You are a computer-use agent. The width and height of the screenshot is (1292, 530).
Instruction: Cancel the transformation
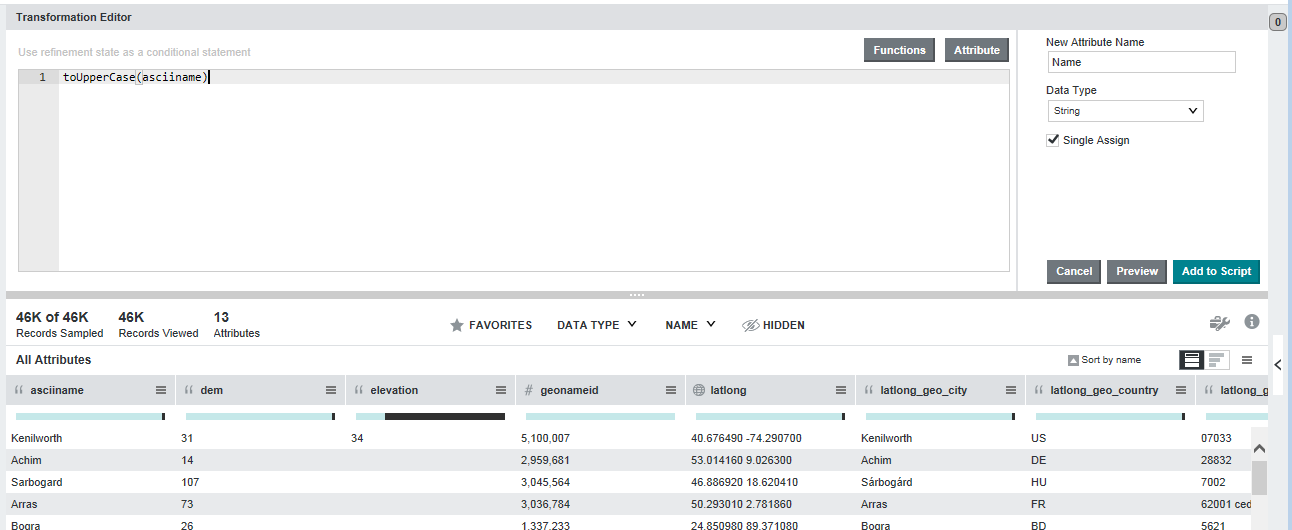(x=1074, y=271)
